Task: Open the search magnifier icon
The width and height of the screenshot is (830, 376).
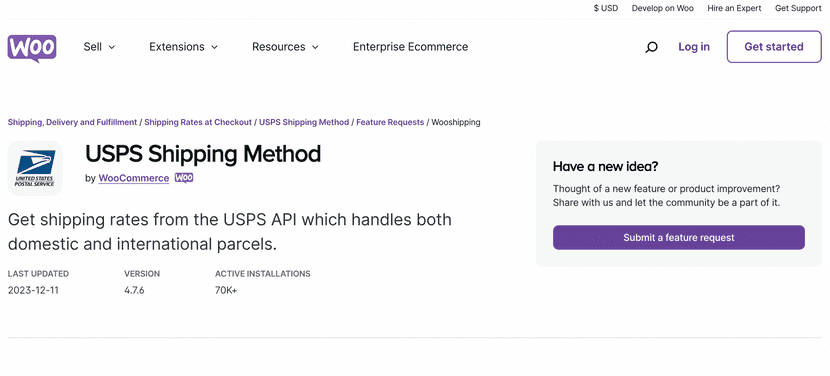Action: (x=652, y=47)
